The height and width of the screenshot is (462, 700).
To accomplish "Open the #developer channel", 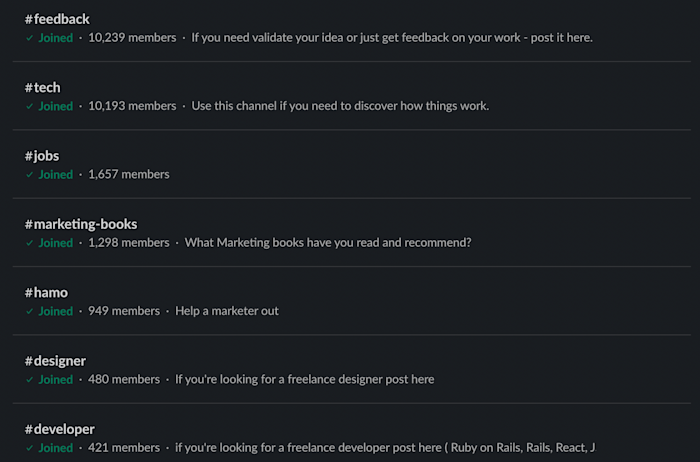I will point(60,429).
